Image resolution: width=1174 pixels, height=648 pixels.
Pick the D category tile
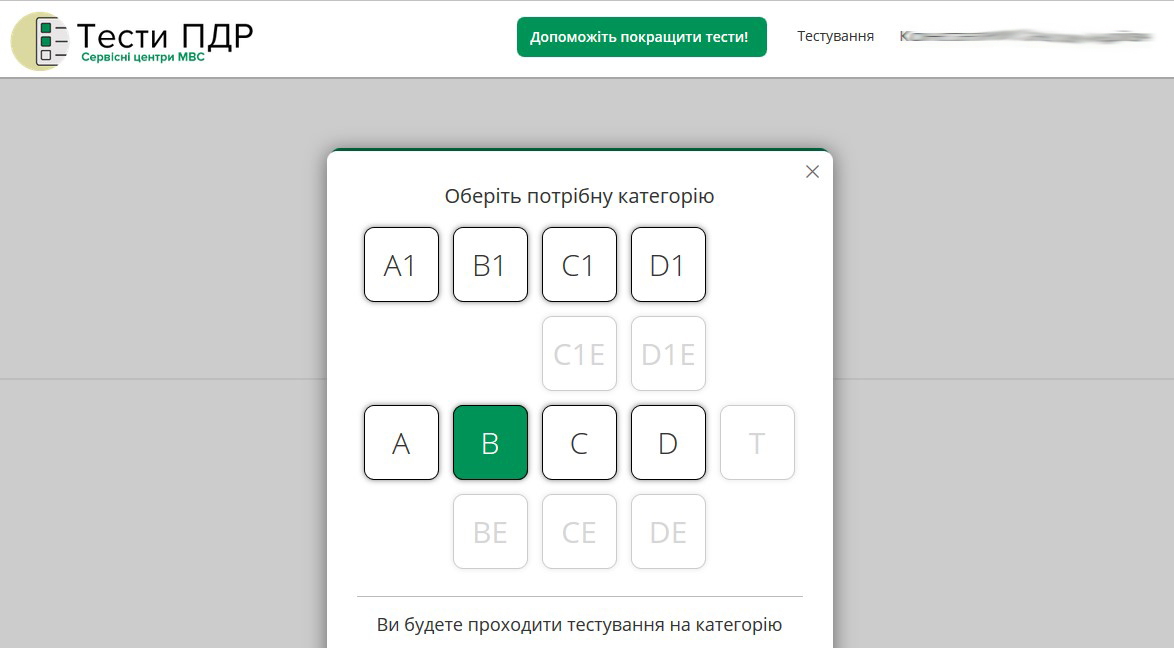pos(668,443)
